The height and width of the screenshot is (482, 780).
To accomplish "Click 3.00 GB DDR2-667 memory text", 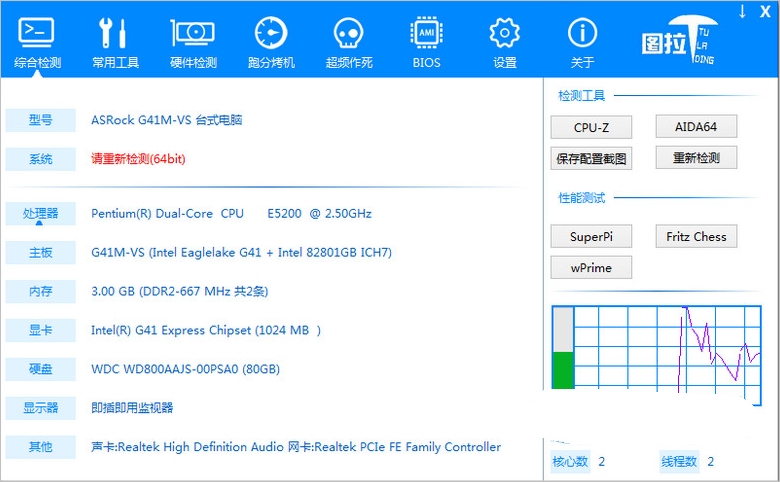I will point(180,291).
